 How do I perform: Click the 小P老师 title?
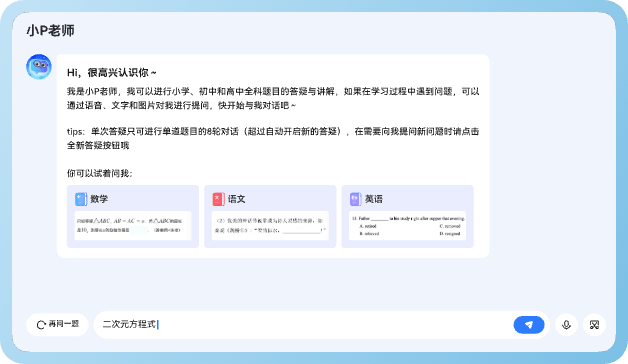(x=50, y=30)
